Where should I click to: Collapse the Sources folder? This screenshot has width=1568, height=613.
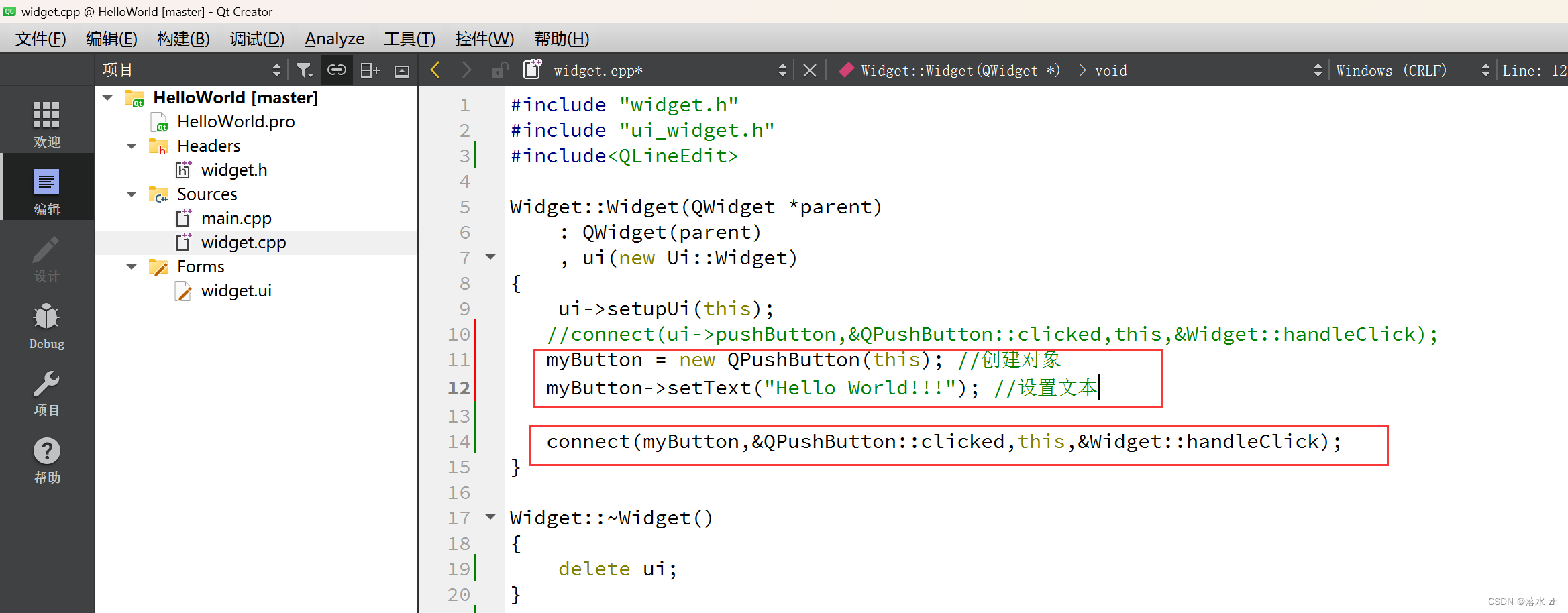pyautogui.click(x=132, y=194)
